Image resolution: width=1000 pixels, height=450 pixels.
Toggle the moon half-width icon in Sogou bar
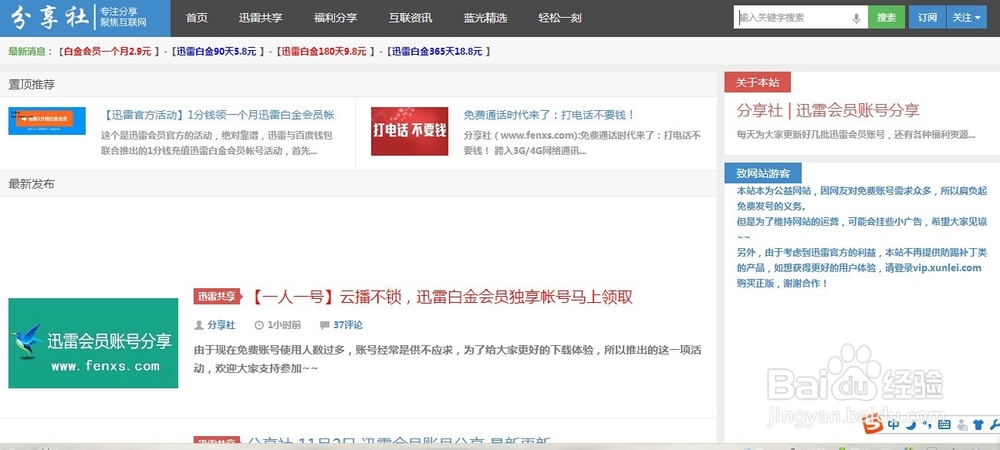(x=913, y=423)
